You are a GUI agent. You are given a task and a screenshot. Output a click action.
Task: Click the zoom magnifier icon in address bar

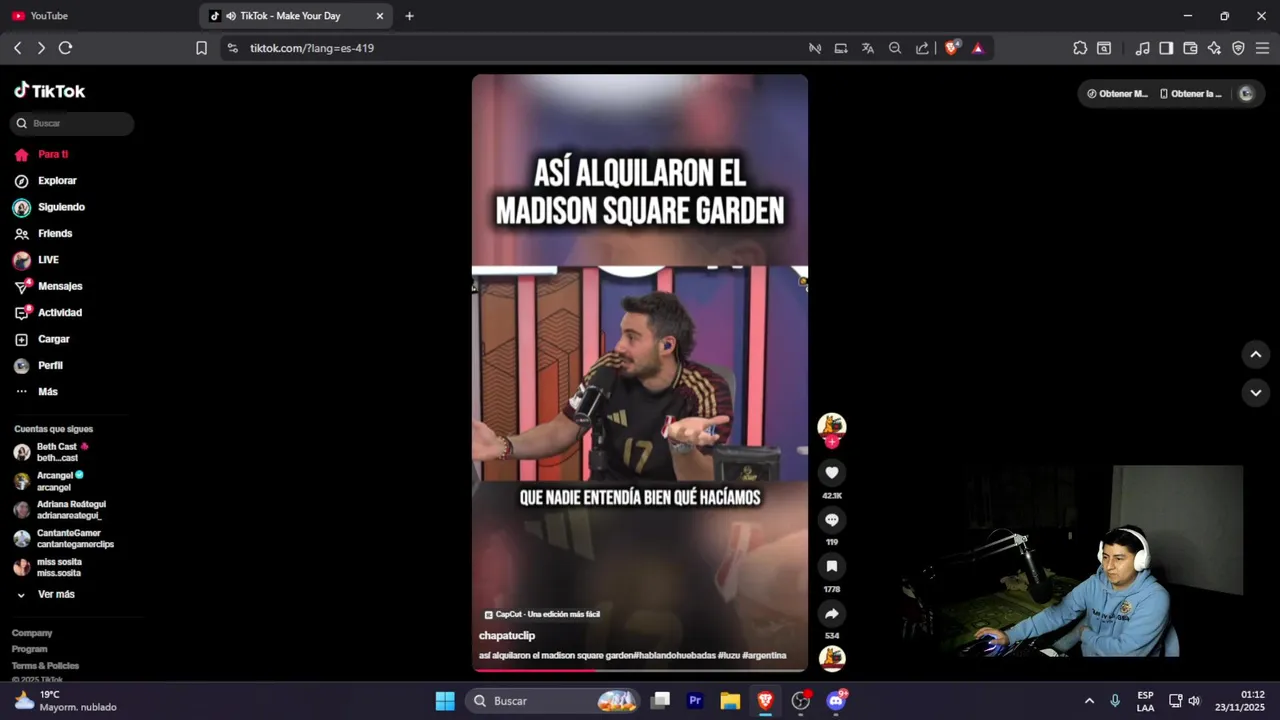[x=895, y=48]
